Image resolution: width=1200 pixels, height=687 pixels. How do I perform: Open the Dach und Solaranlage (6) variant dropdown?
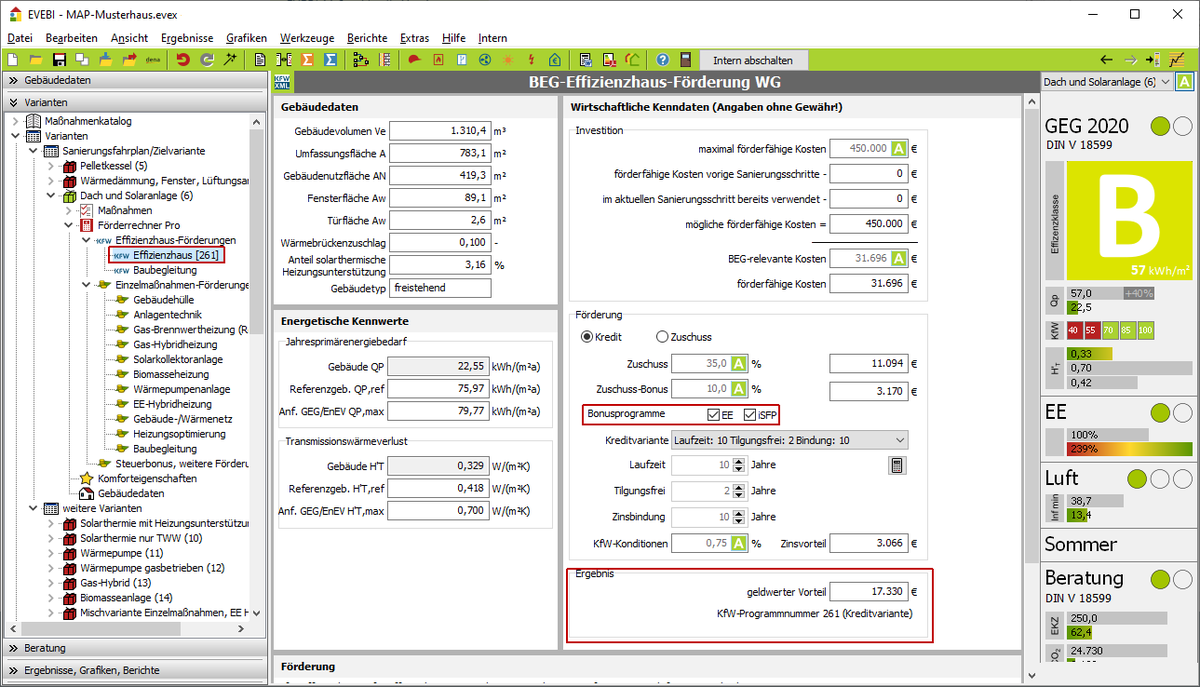(1106, 82)
